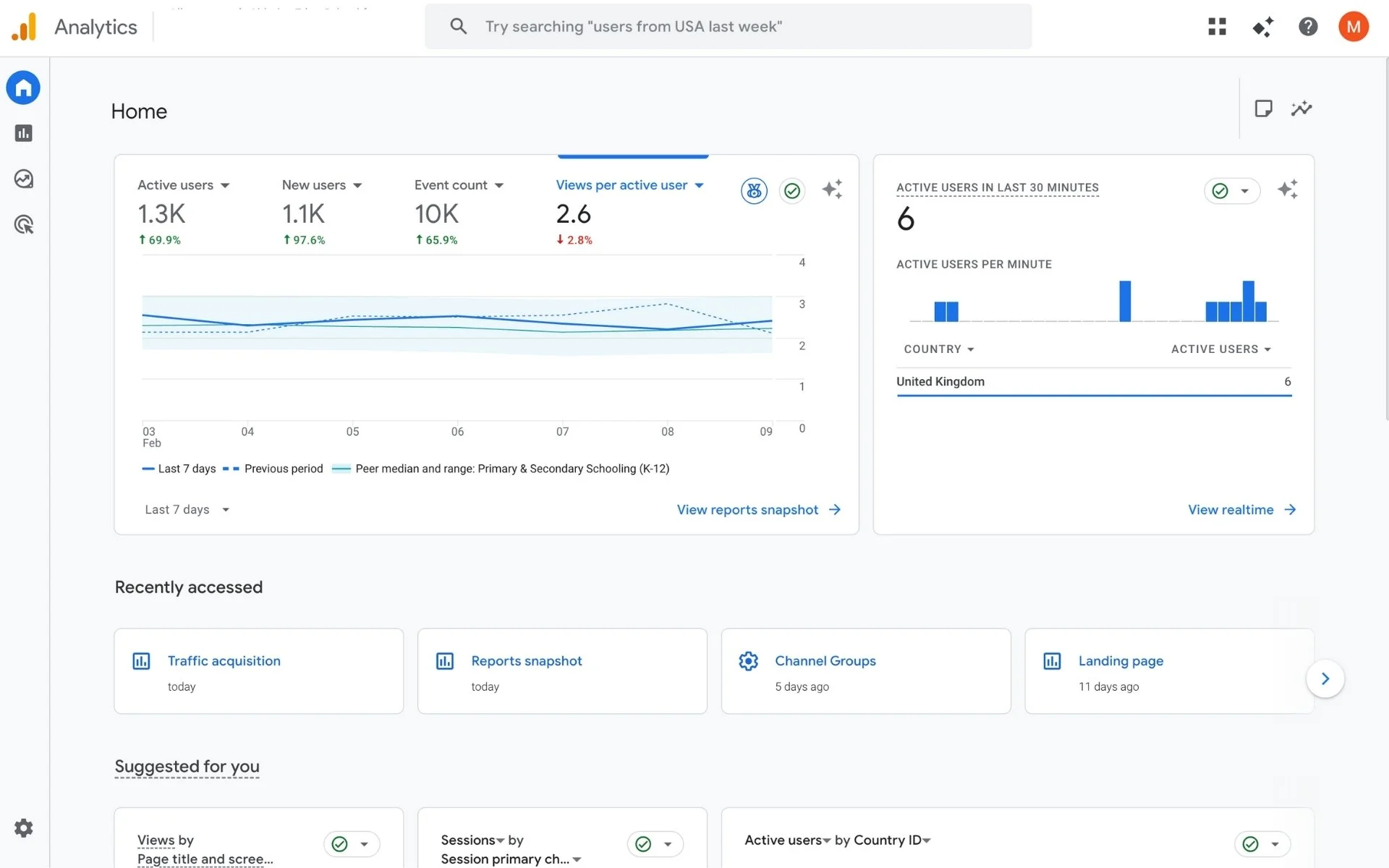Click the Google apps grid icon
The height and width of the screenshot is (868, 1389).
[1217, 27]
